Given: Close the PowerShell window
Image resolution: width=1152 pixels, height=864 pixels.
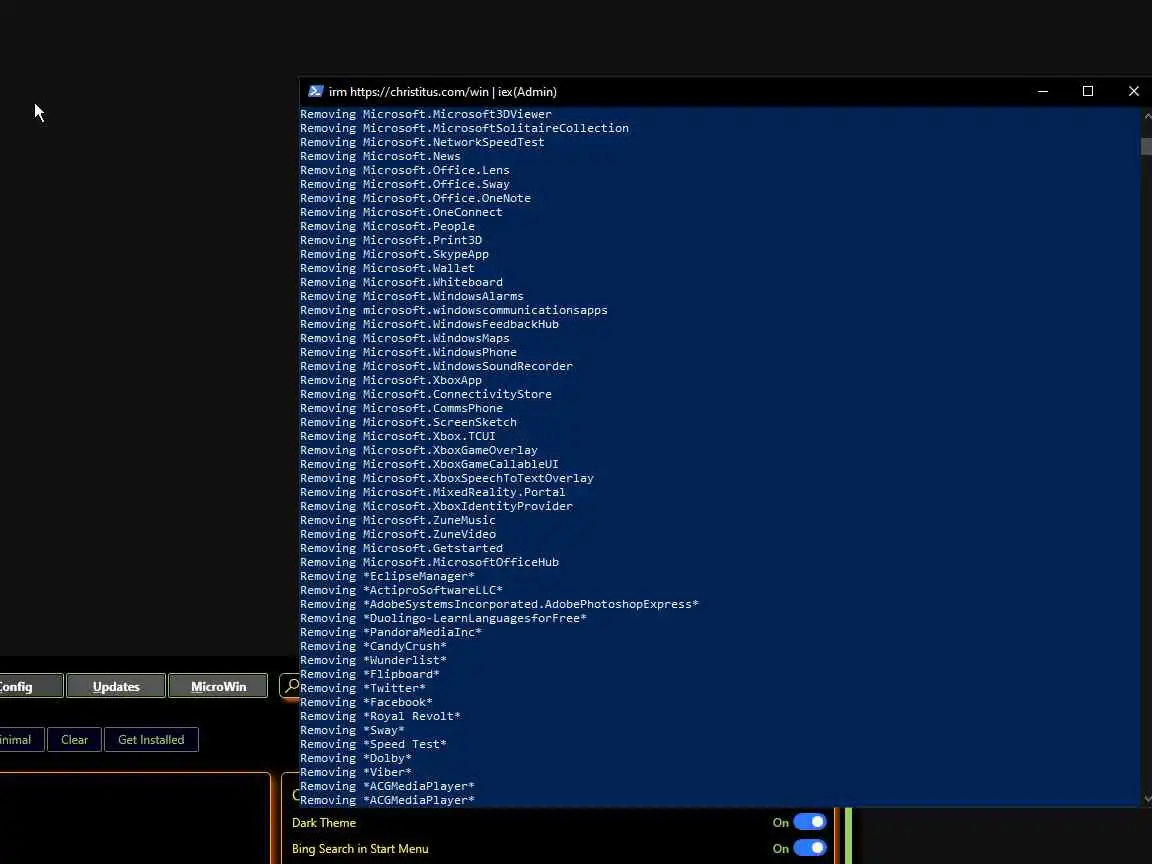Looking at the screenshot, I should point(1133,91).
